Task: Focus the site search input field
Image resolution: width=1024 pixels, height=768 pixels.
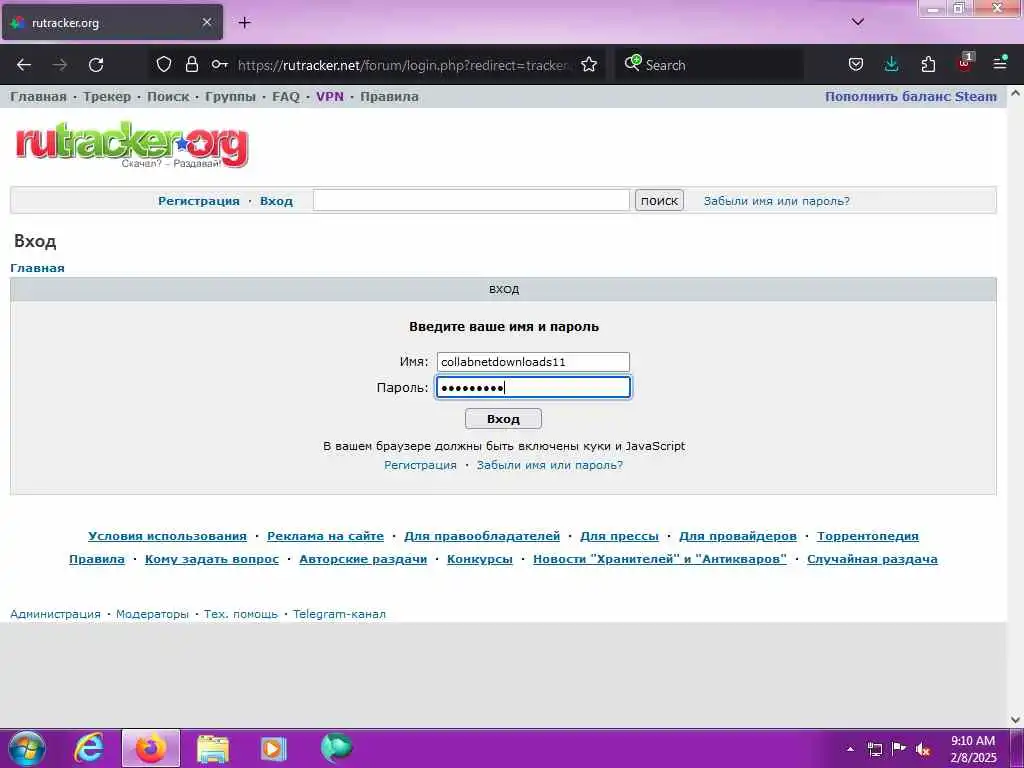Action: coord(471,200)
